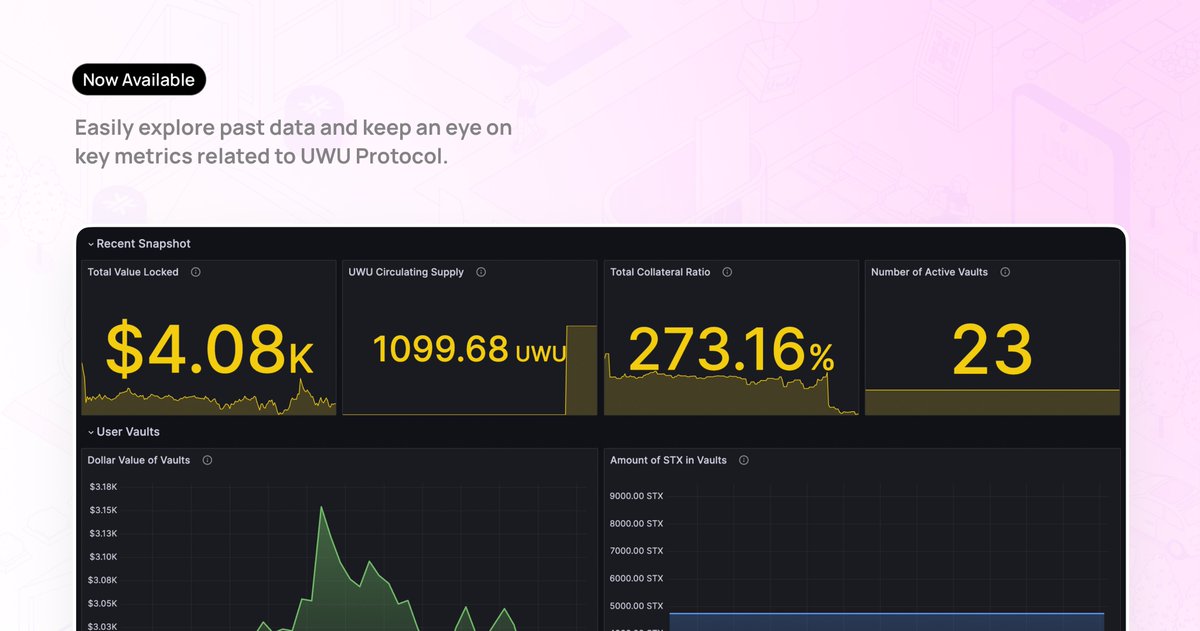Collapse the User Vaults row
This screenshot has width=1200, height=631.
tap(91, 432)
